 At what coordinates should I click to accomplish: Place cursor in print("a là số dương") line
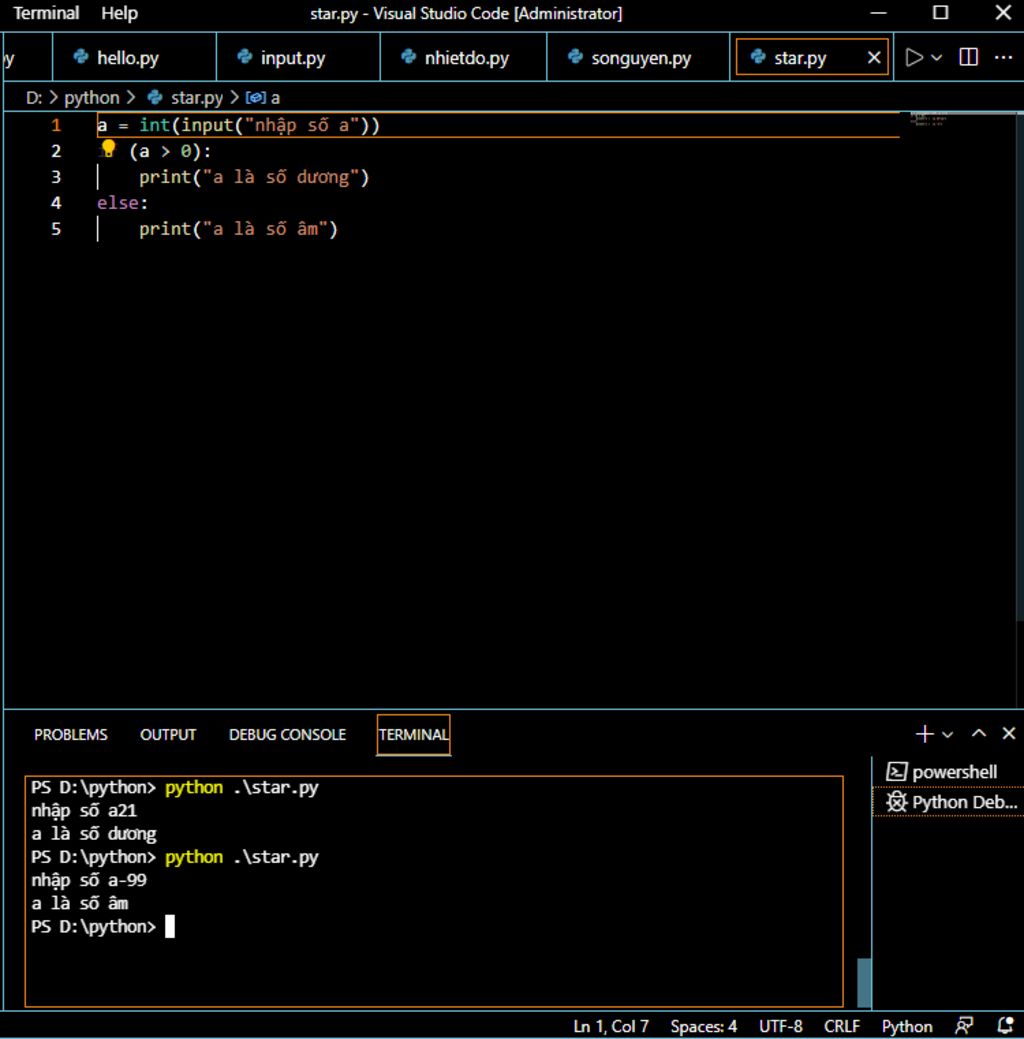pyautogui.click(x=254, y=177)
